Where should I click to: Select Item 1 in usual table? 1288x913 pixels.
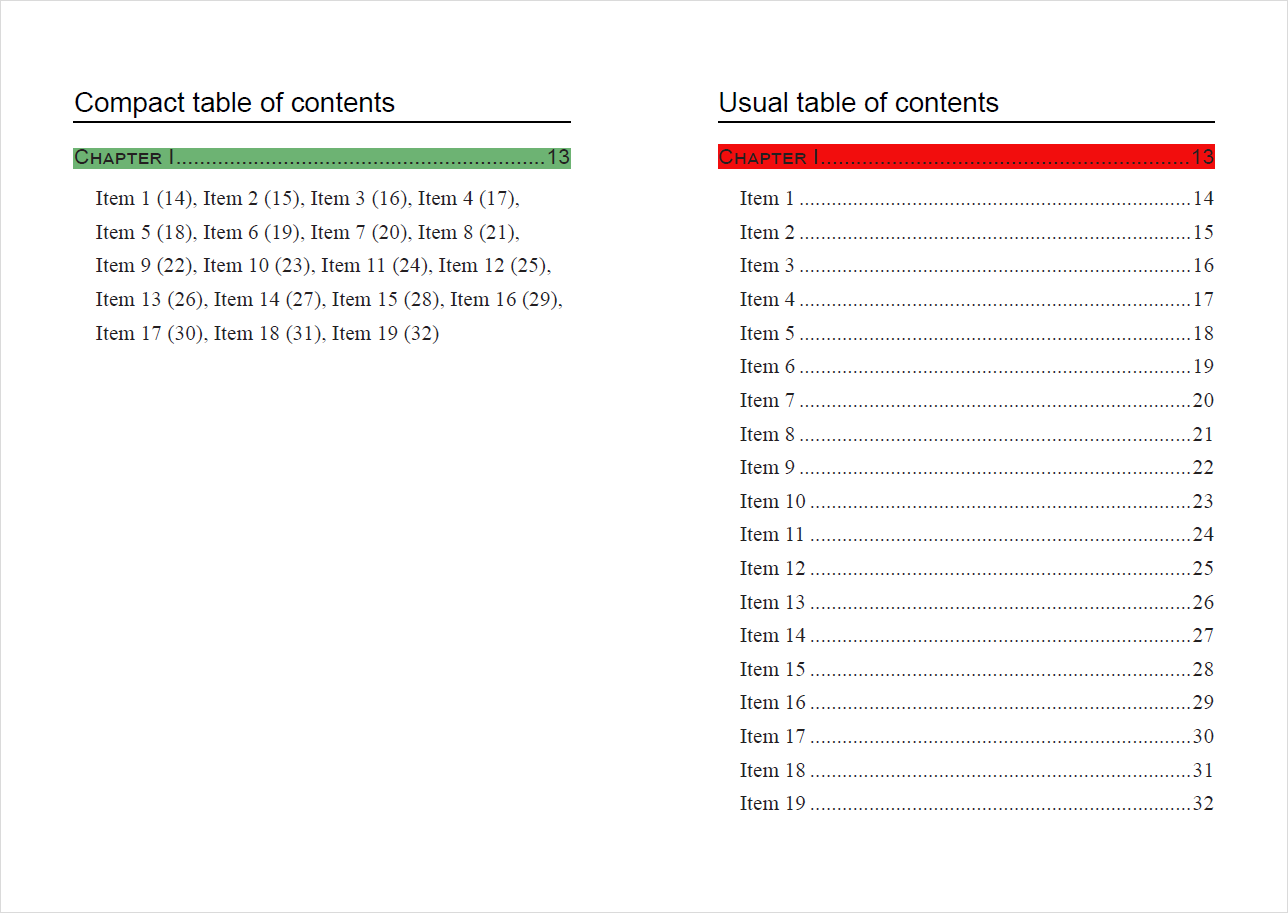pyautogui.click(x=977, y=198)
